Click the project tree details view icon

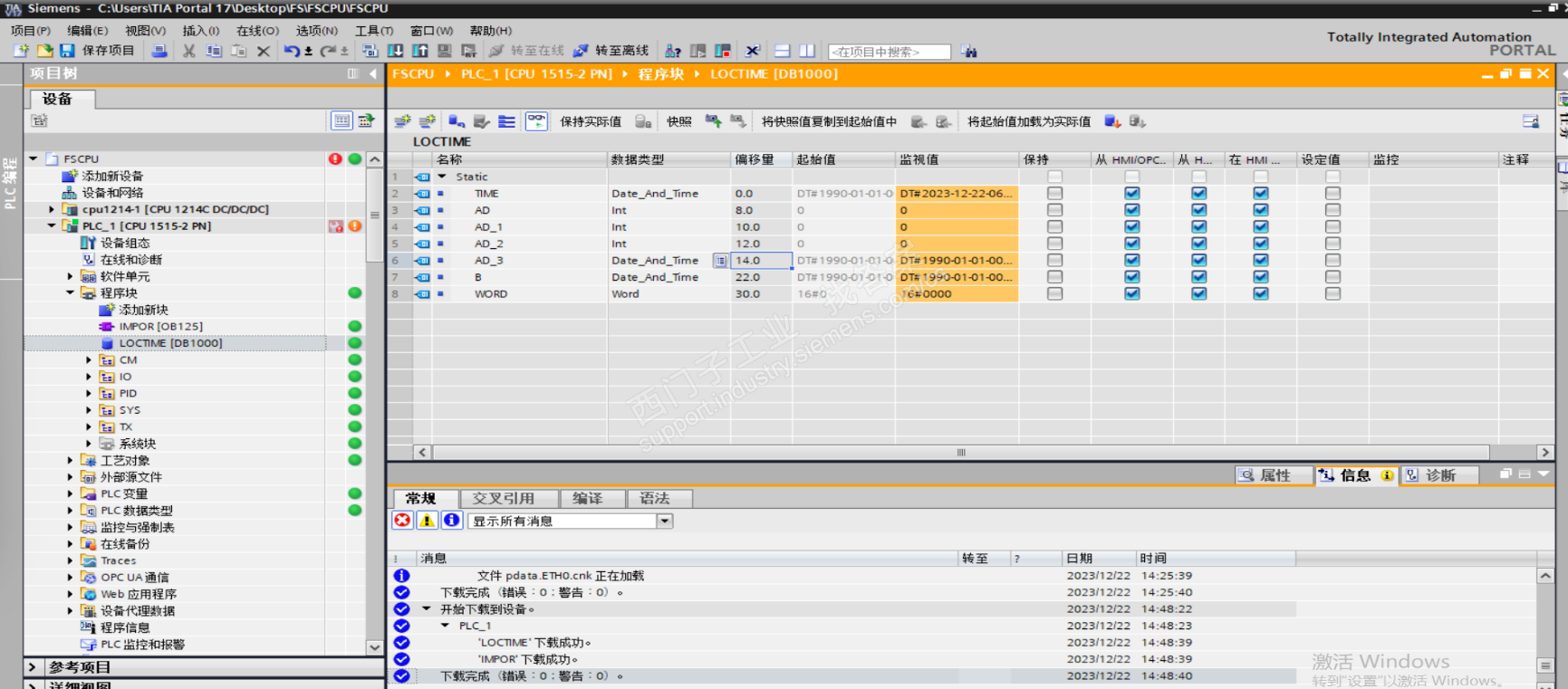click(x=341, y=120)
